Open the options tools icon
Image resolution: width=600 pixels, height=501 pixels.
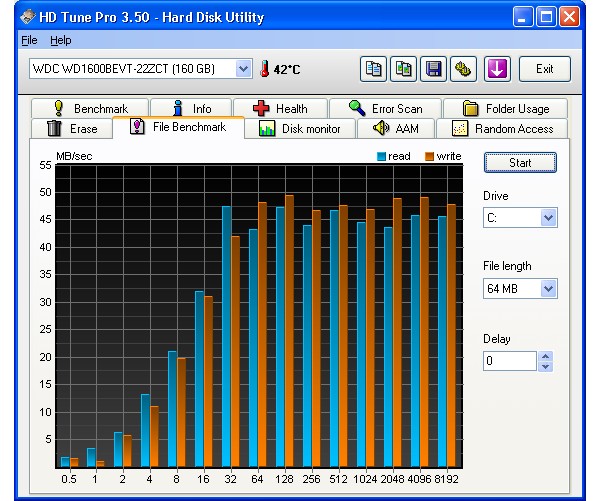[463, 69]
